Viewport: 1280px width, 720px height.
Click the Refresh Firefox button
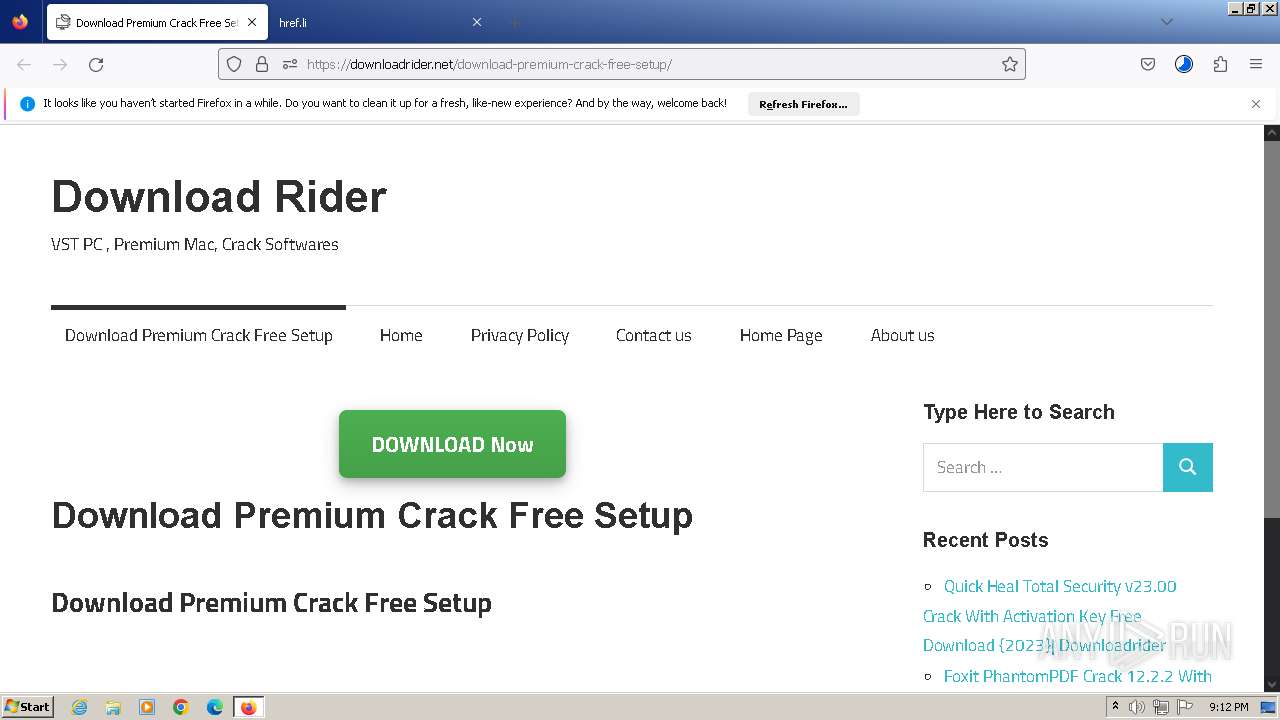point(803,104)
